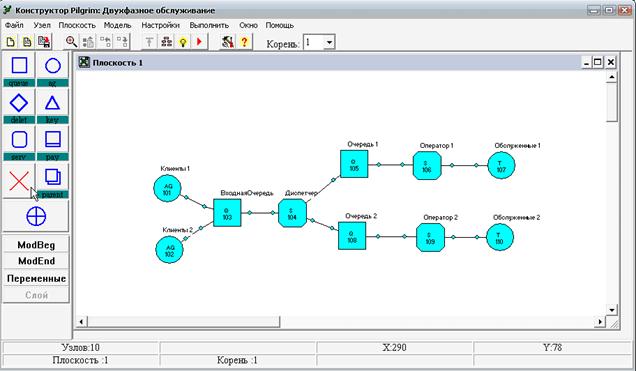This screenshot has height=371, width=636.
Task: Click the ModBeg button
Action: [x=36, y=245]
